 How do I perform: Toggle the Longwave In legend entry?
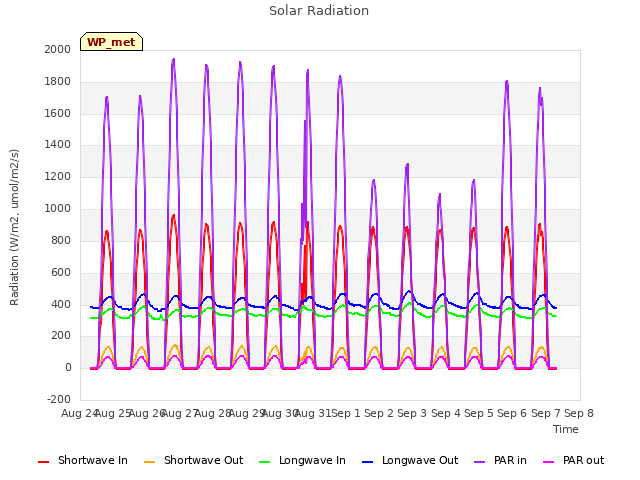[302, 460]
